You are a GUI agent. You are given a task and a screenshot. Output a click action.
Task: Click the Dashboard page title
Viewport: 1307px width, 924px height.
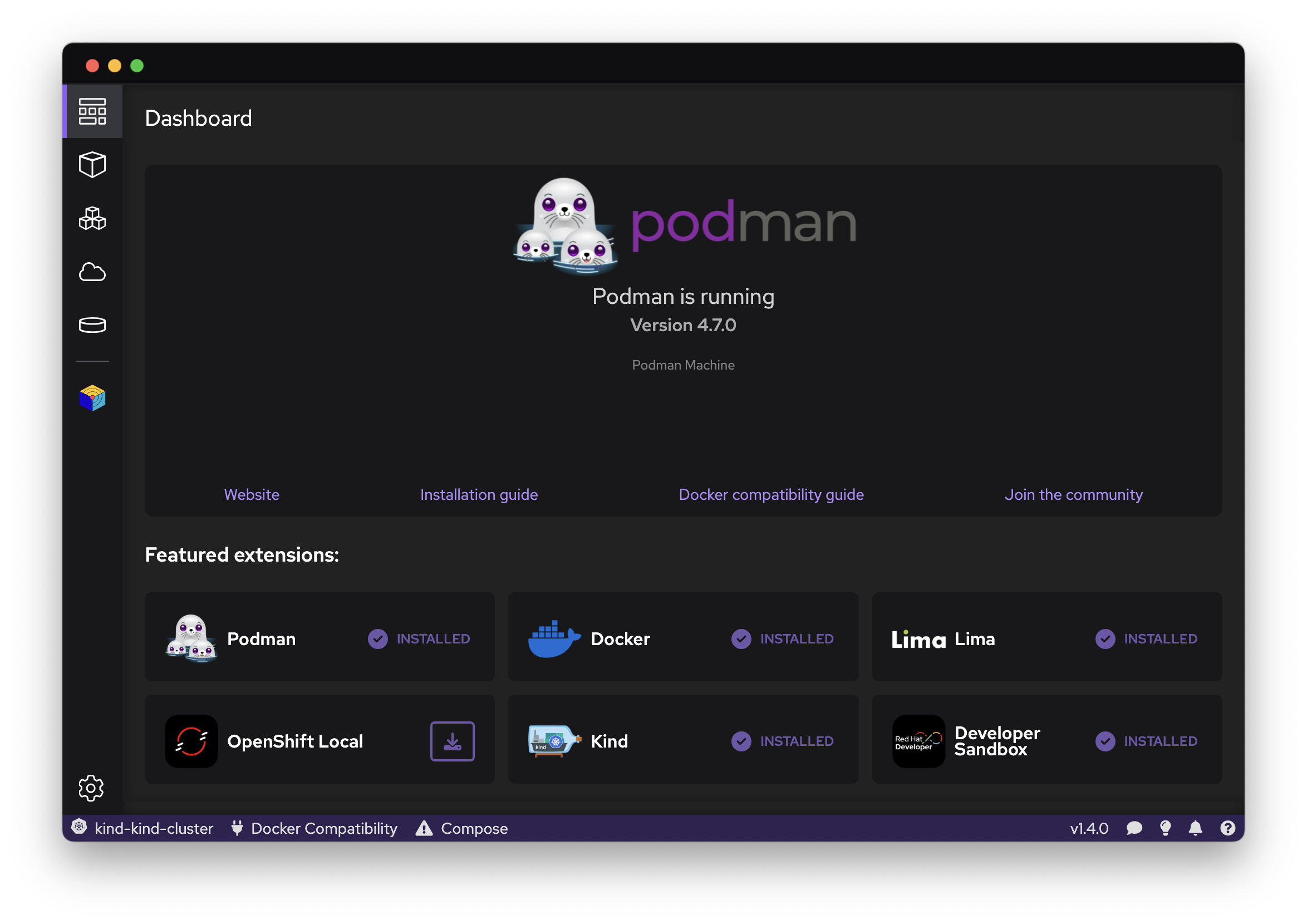(x=198, y=118)
